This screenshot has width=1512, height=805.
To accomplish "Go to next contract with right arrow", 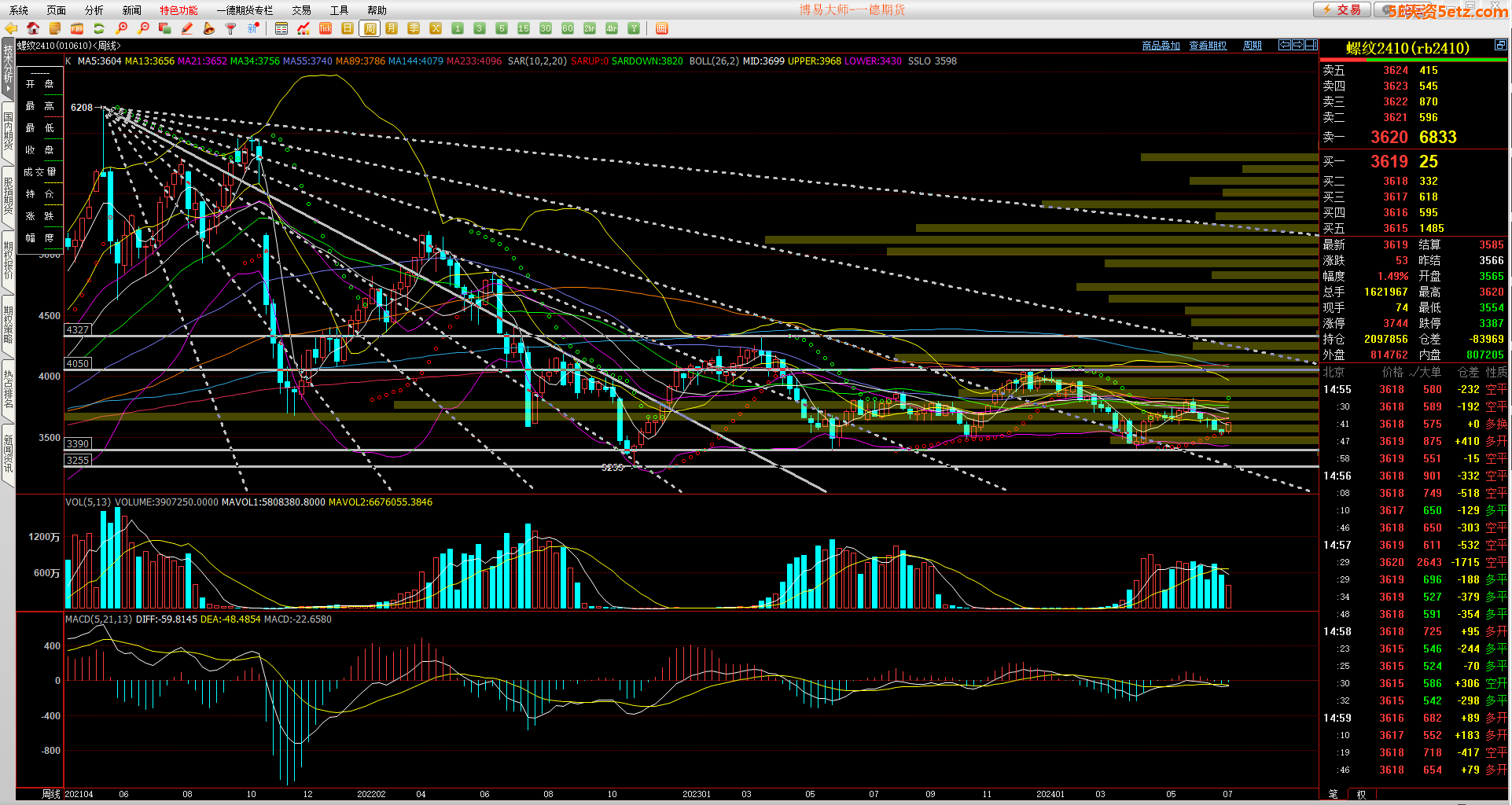I will (1298, 45).
